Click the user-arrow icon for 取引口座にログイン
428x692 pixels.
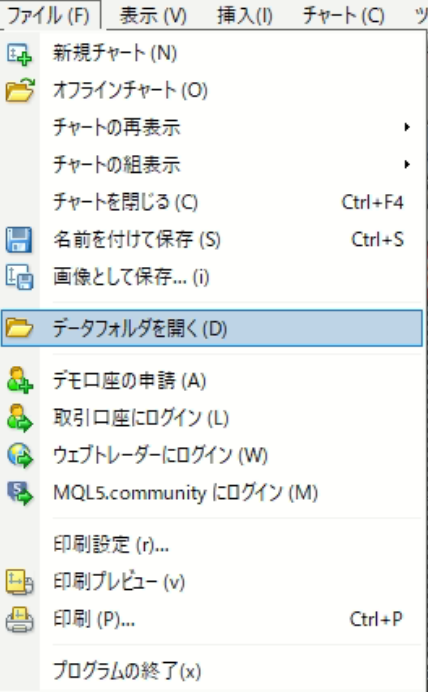pos(19,417)
